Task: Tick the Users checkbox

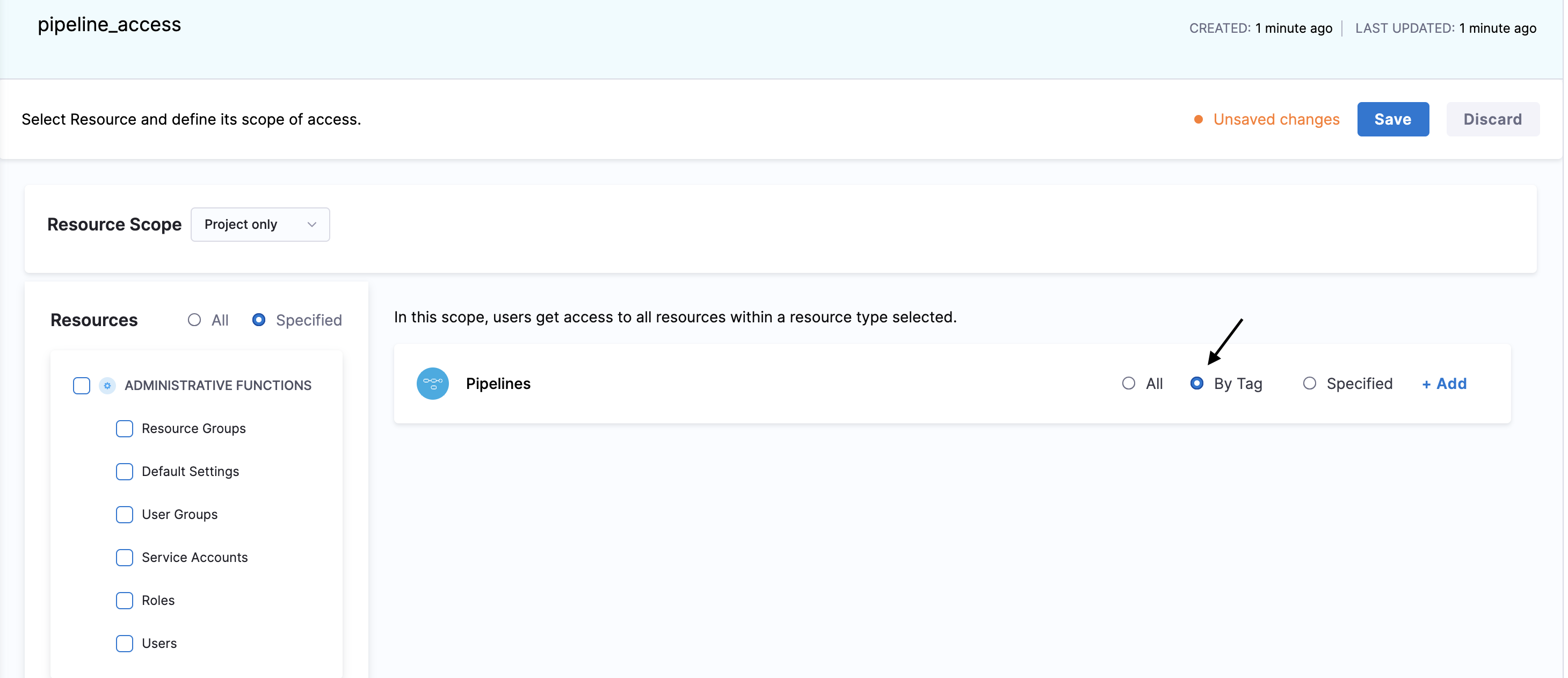Action: [124, 643]
